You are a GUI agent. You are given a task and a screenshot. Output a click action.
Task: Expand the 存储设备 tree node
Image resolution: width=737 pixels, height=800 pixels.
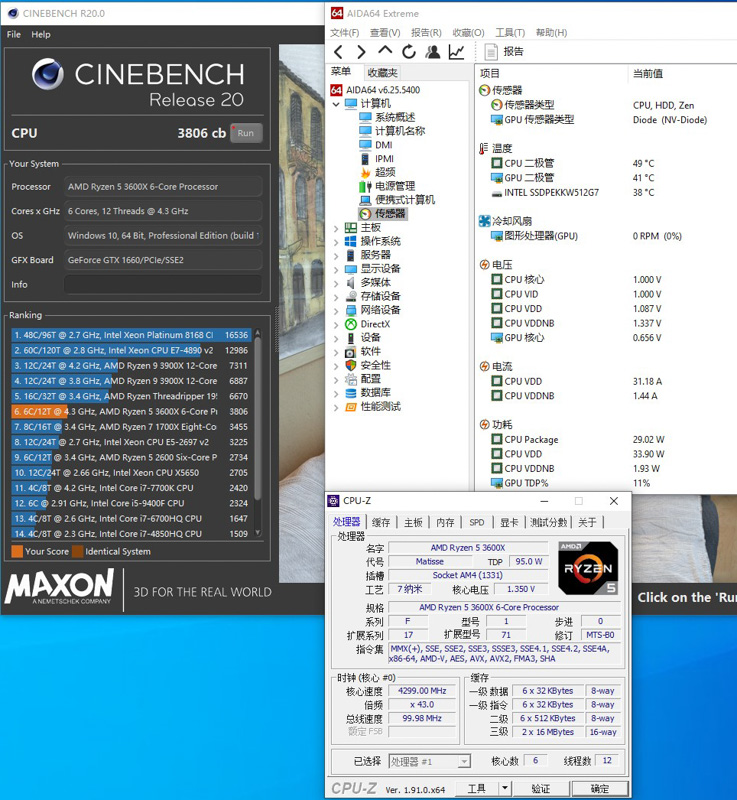pyautogui.click(x=336, y=297)
